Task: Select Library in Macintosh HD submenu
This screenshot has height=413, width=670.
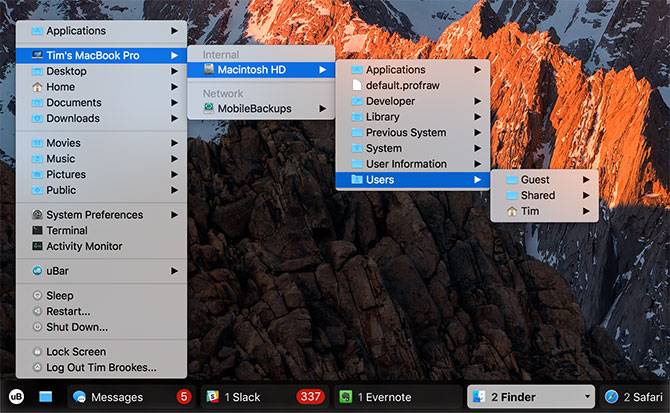Action: click(413, 117)
